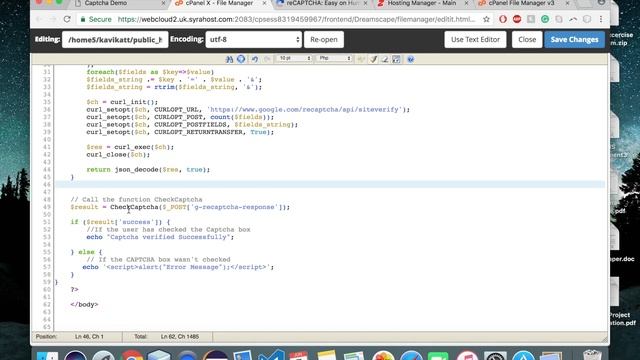
Task: Close the Captcha Demo tab
Action: [164, 3]
